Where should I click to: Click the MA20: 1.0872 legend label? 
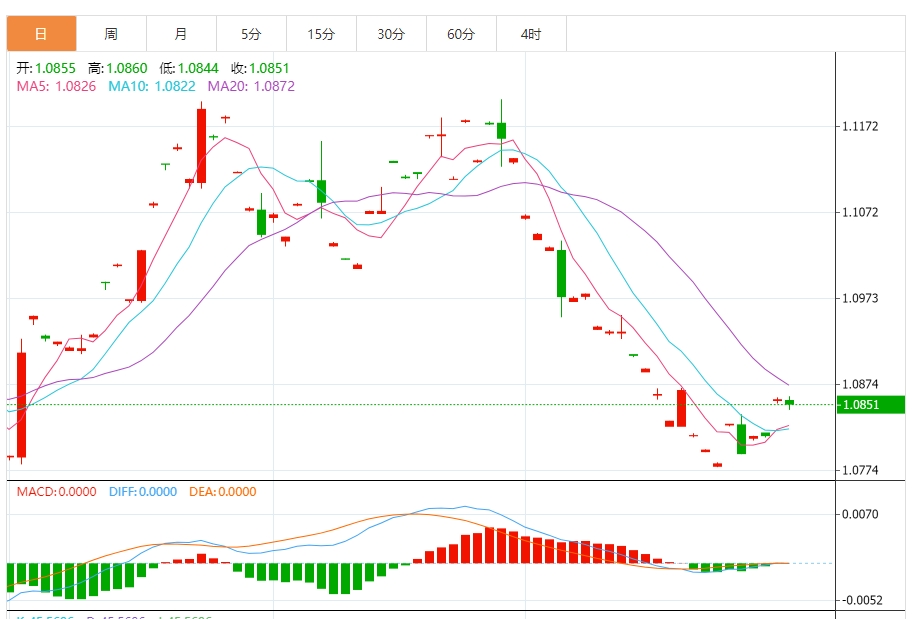pos(251,86)
